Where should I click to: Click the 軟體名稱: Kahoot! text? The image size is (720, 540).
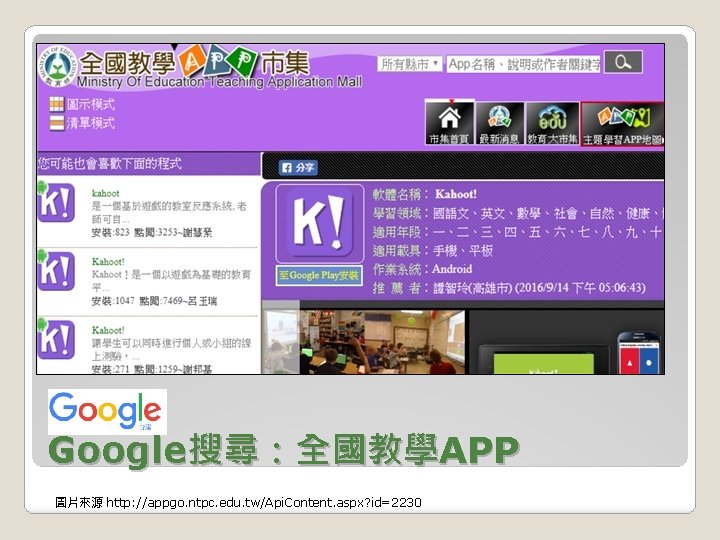pos(425,194)
